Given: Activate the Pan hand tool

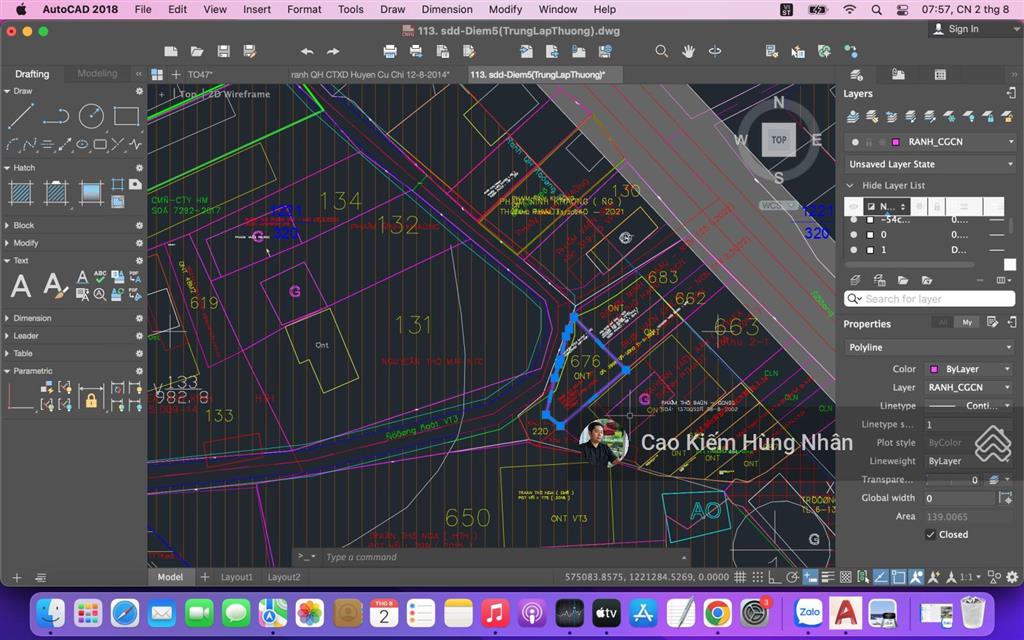Looking at the screenshot, I should click(688, 52).
